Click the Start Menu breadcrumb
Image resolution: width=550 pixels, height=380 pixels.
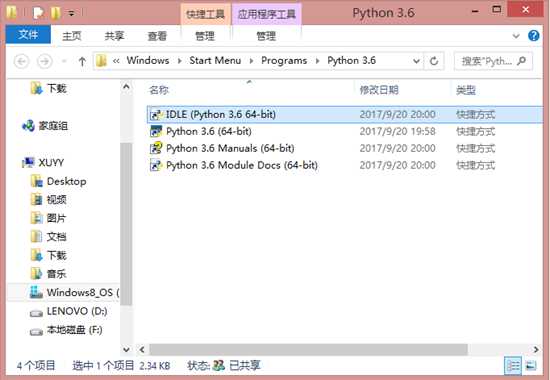click(x=215, y=60)
